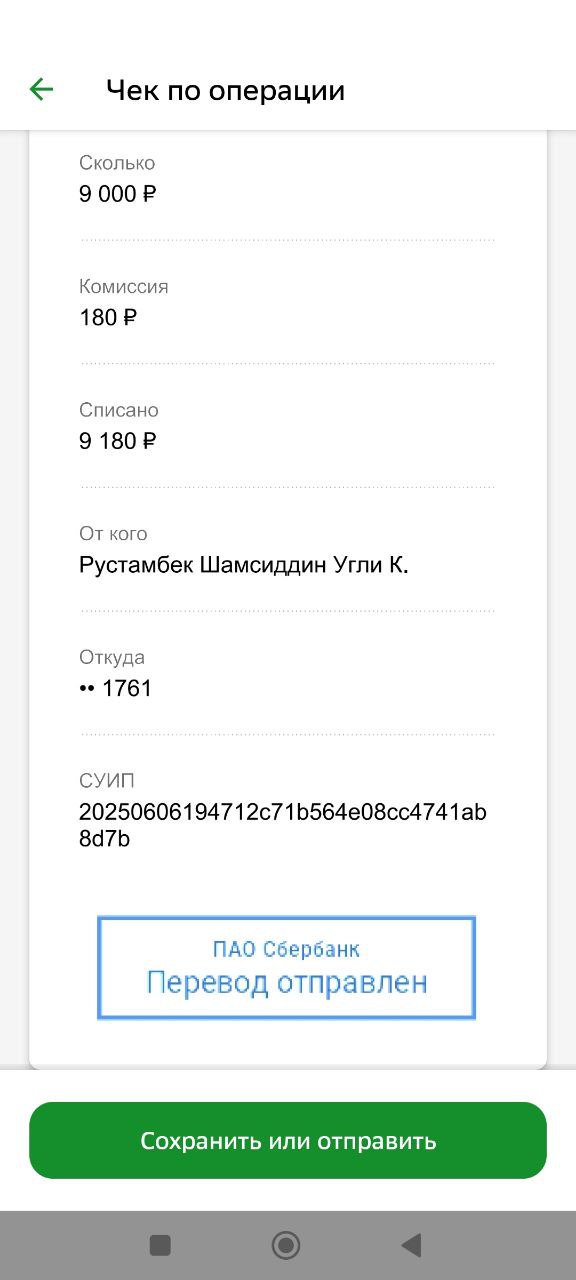Tap the 'СУИП' field label
Viewport: 576px width, 1280px height.
click(106, 781)
